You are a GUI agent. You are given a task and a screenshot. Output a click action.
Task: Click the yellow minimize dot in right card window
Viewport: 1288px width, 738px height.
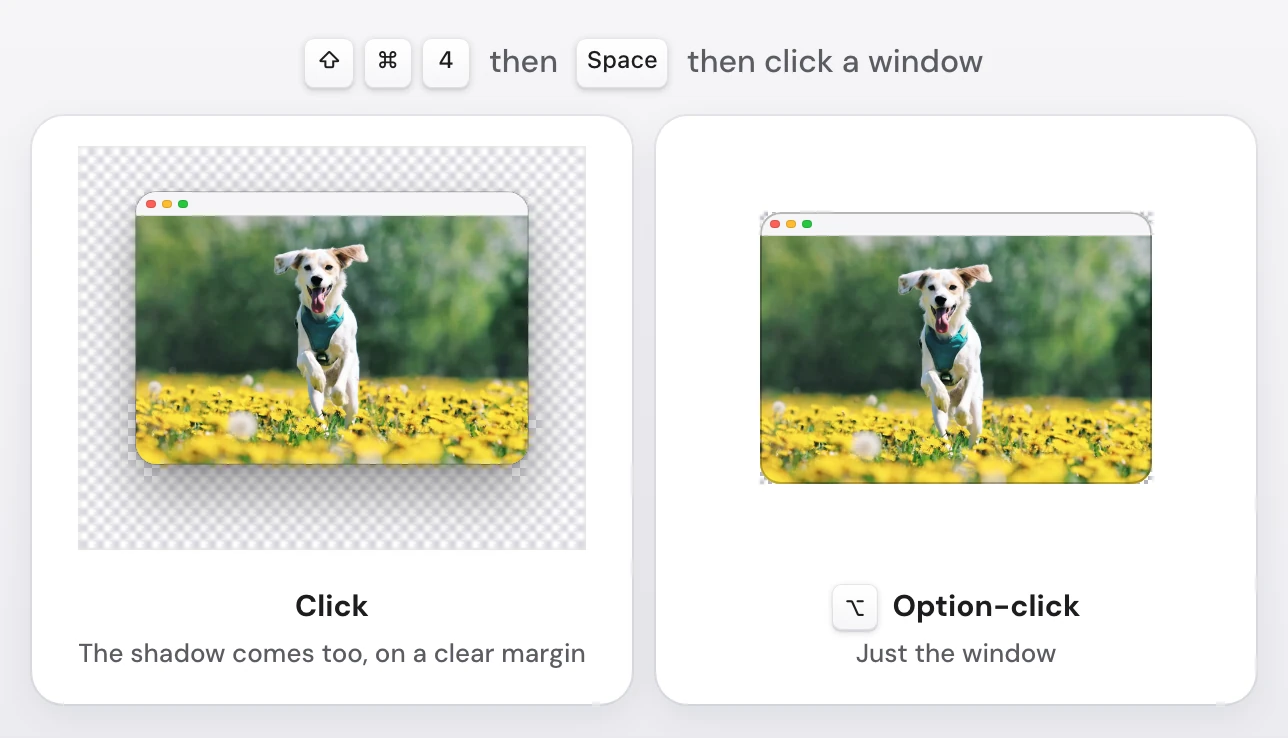pyautogui.click(x=791, y=224)
